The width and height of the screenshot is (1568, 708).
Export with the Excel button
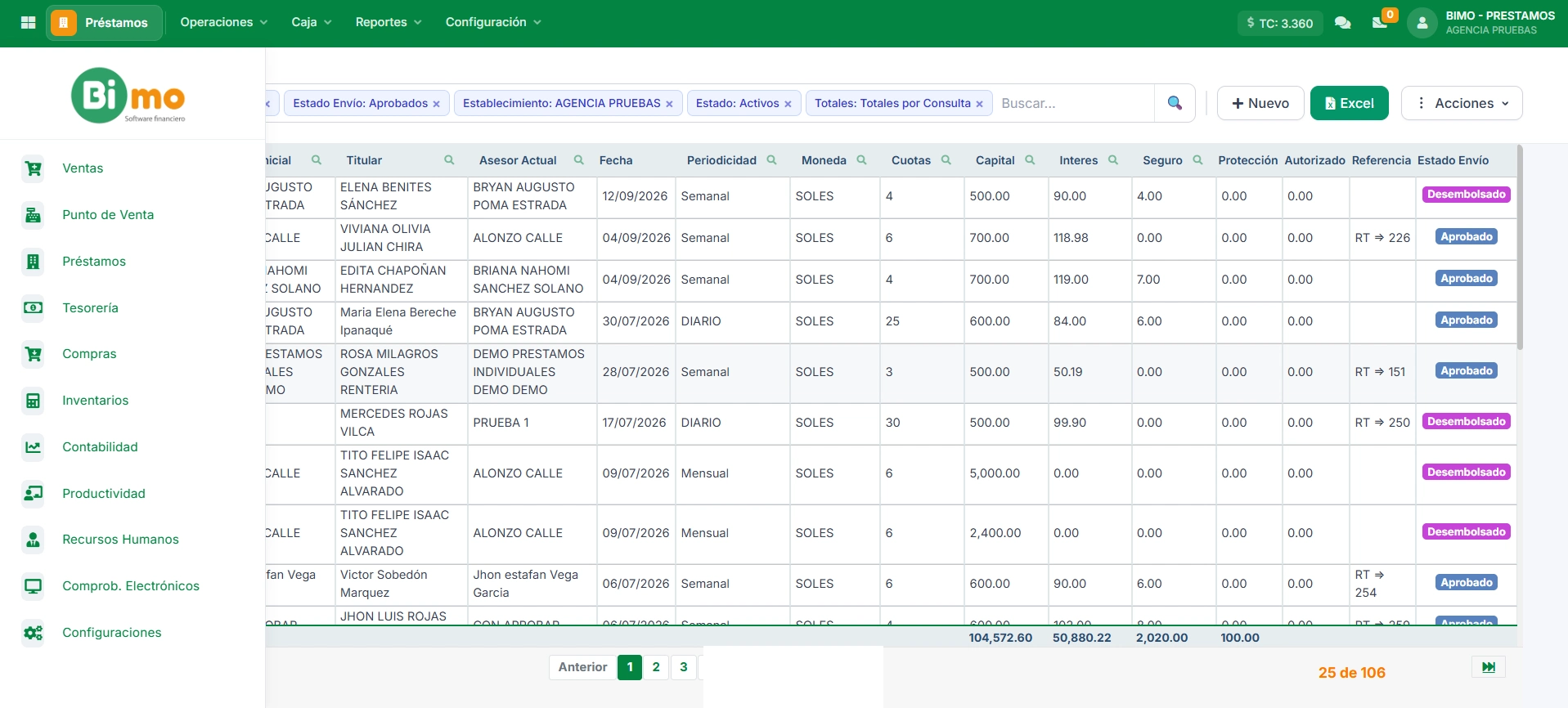coord(1349,103)
